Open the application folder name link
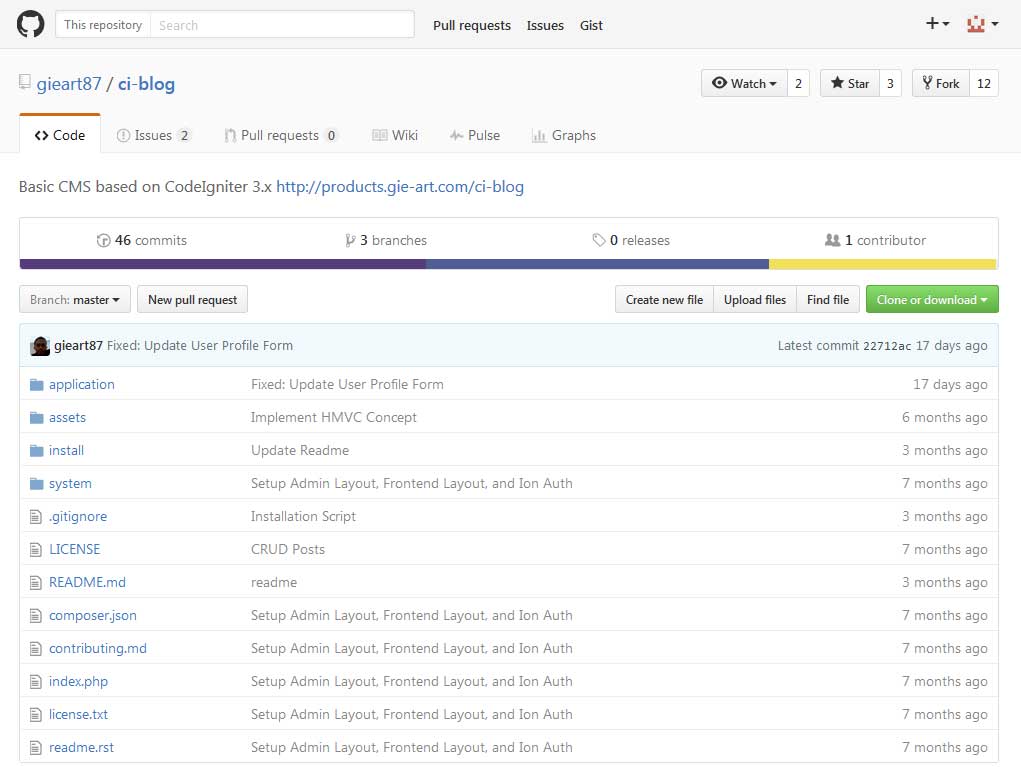The width and height of the screenshot is (1021, 767). click(81, 384)
